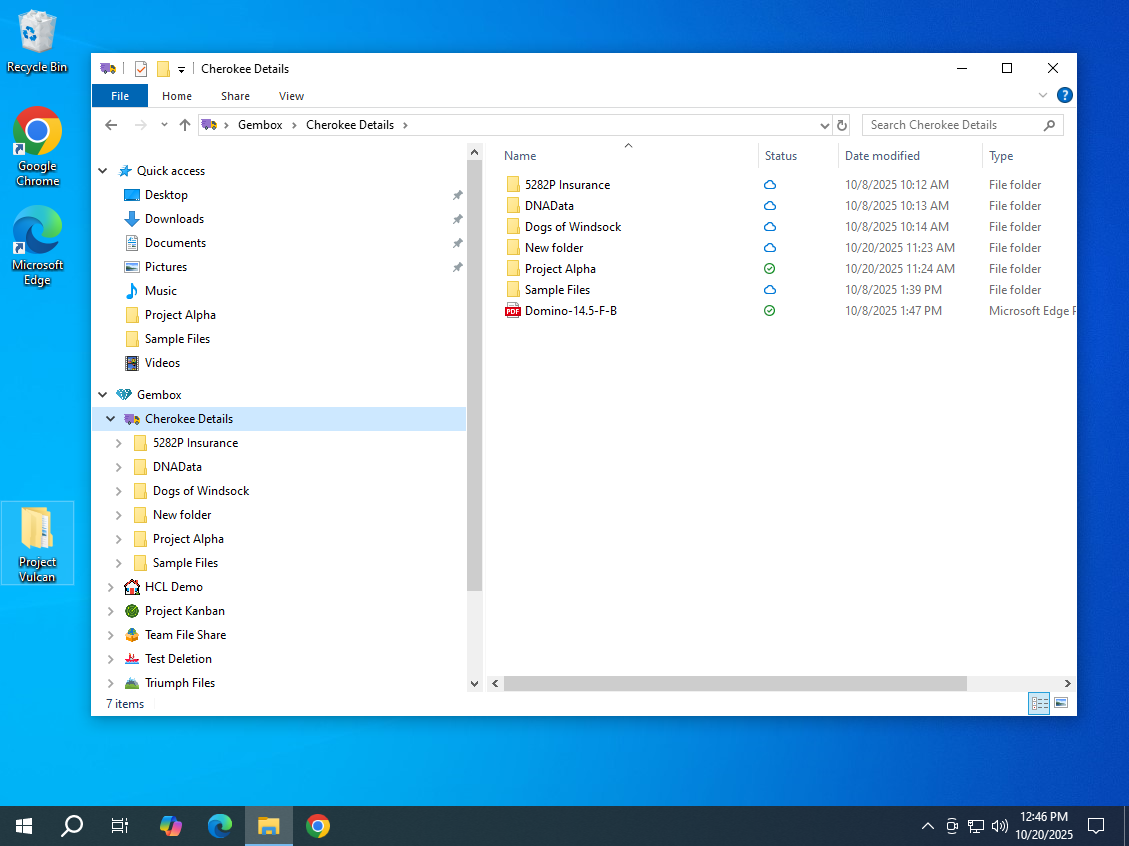
Task: Select the HCL Demo library icon
Action: click(x=132, y=587)
